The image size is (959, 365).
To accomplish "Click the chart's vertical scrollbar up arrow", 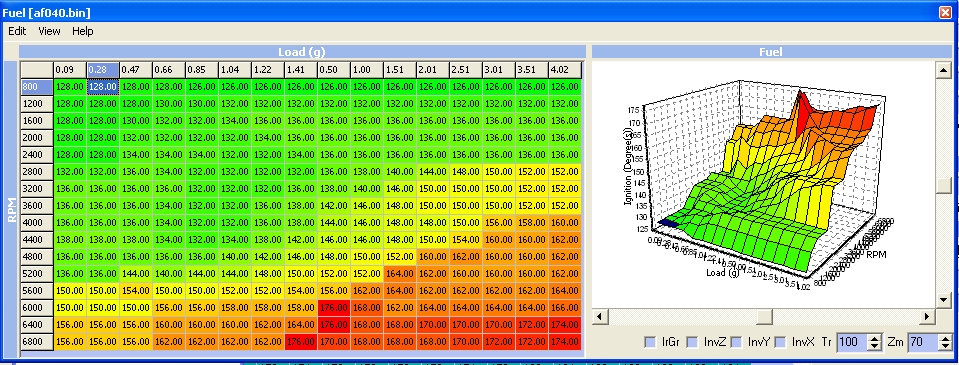I will point(944,69).
